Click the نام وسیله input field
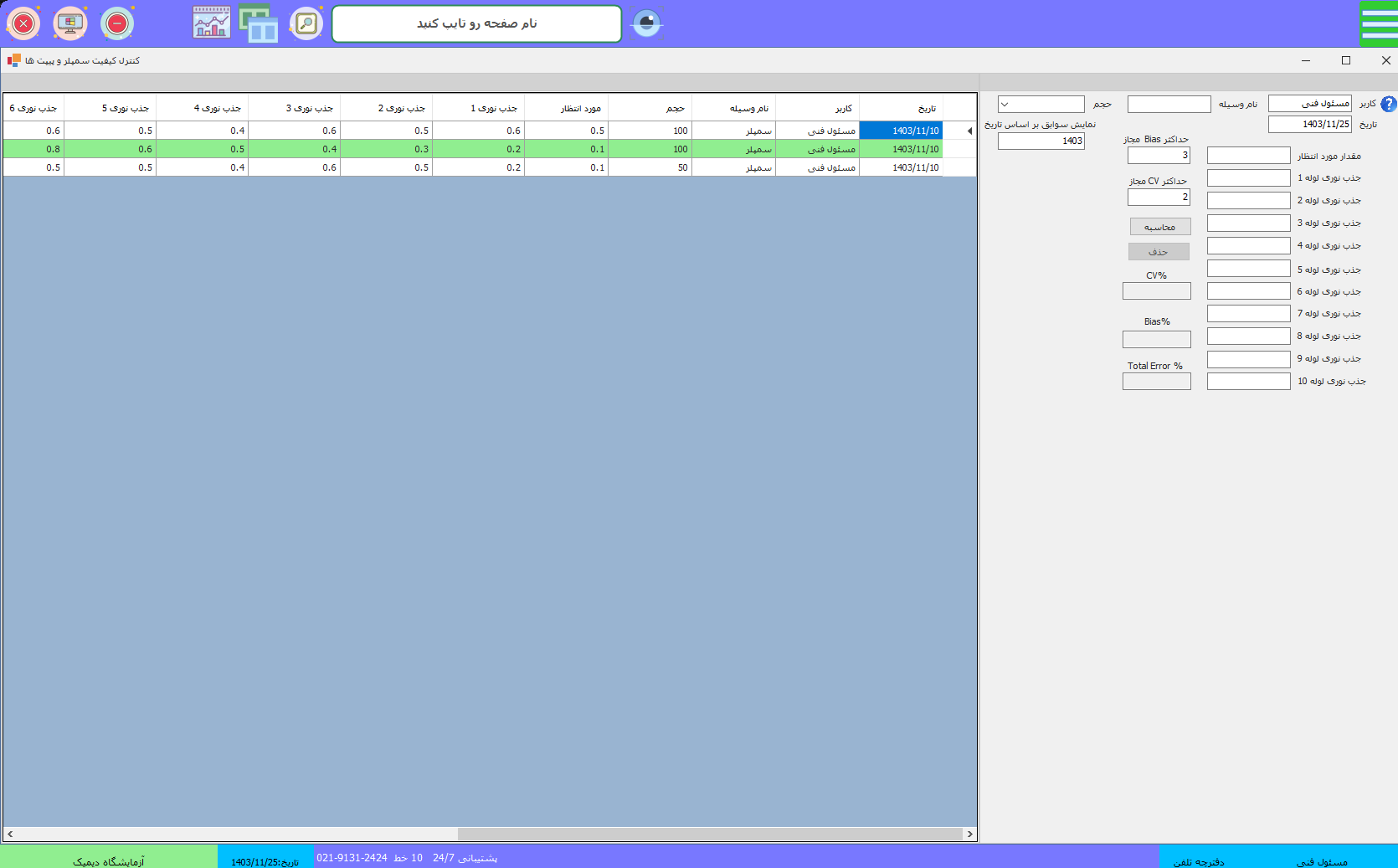 click(x=1169, y=105)
